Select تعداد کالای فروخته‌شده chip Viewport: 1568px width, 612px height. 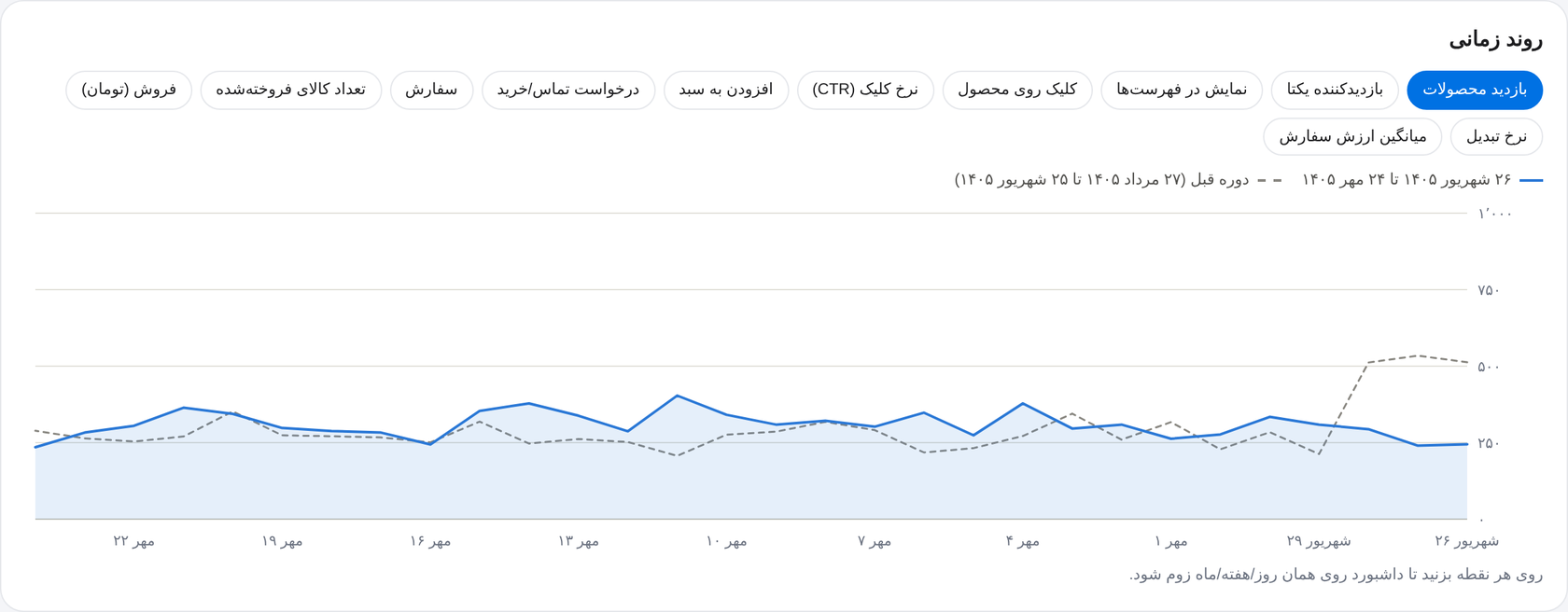(x=291, y=90)
